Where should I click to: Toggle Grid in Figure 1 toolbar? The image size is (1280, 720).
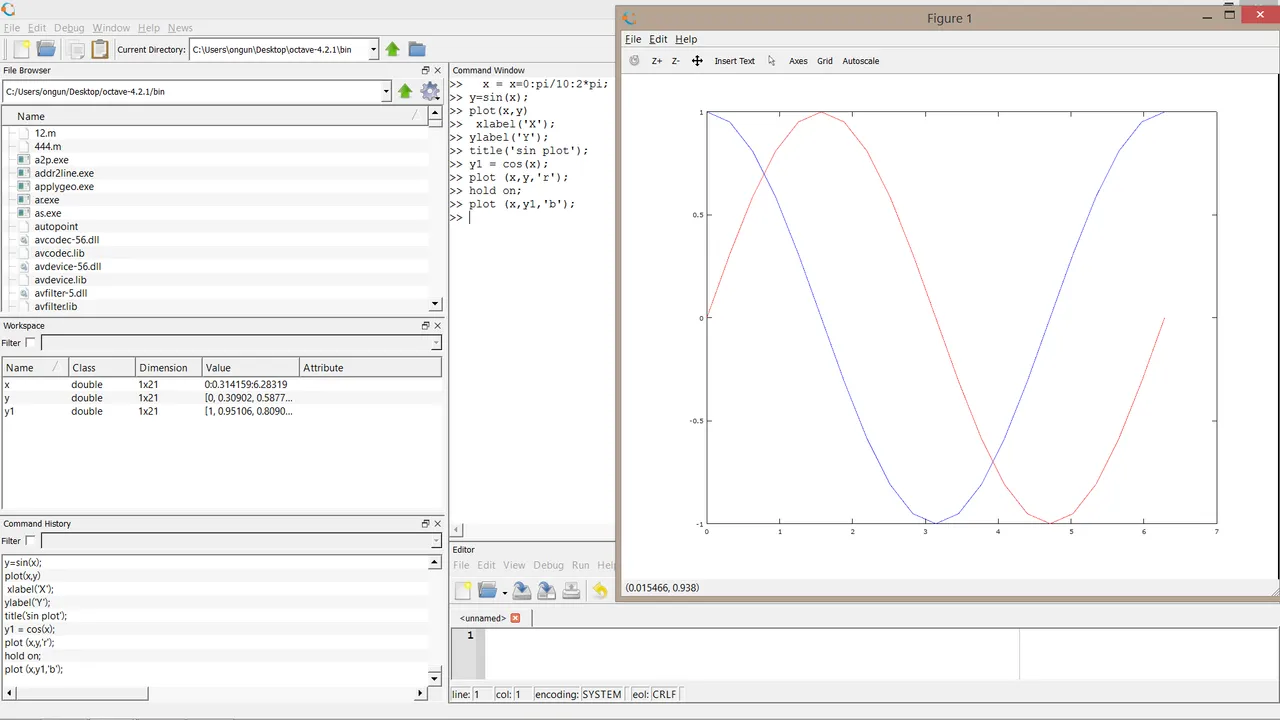pyautogui.click(x=825, y=61)
